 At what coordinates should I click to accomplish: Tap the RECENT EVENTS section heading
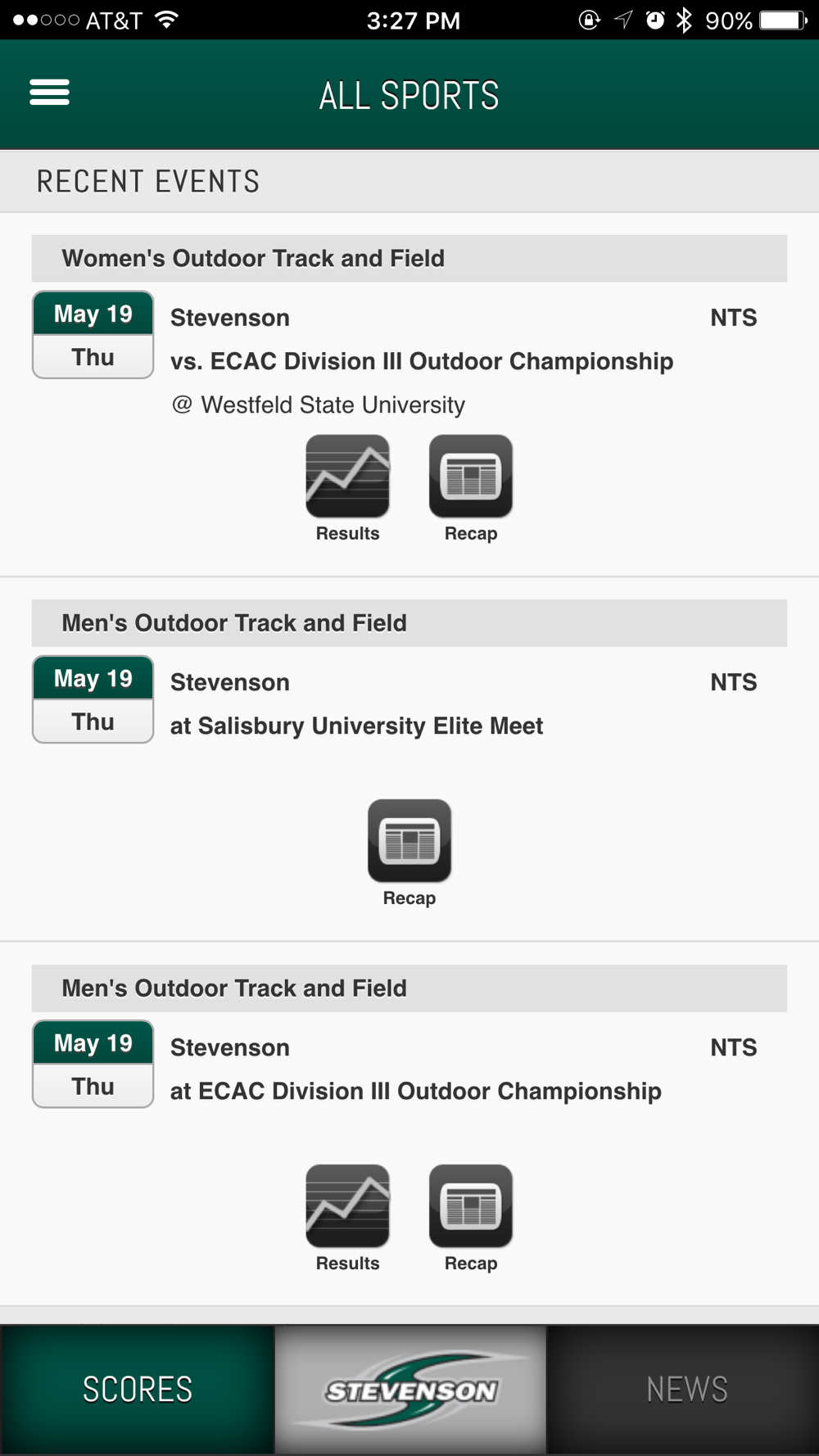click(x=148, y=182)
